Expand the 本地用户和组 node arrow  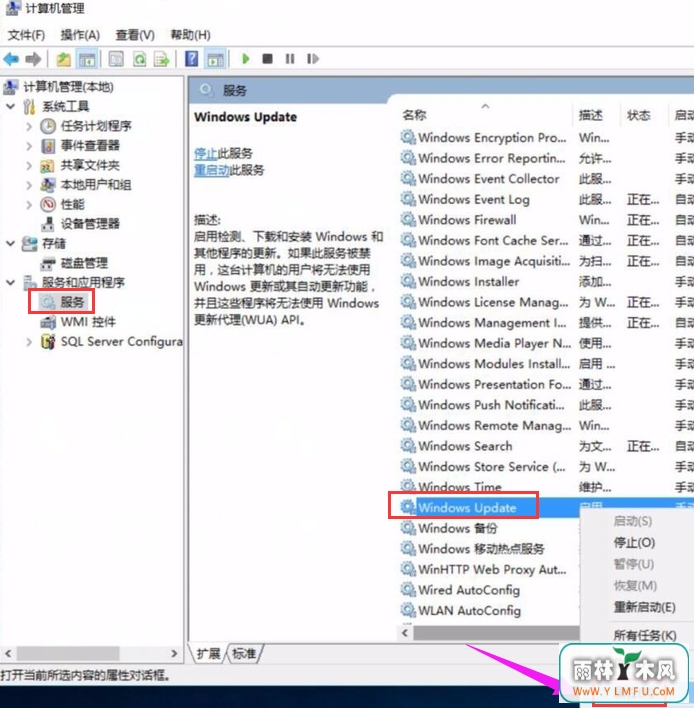tap(29, 185)
